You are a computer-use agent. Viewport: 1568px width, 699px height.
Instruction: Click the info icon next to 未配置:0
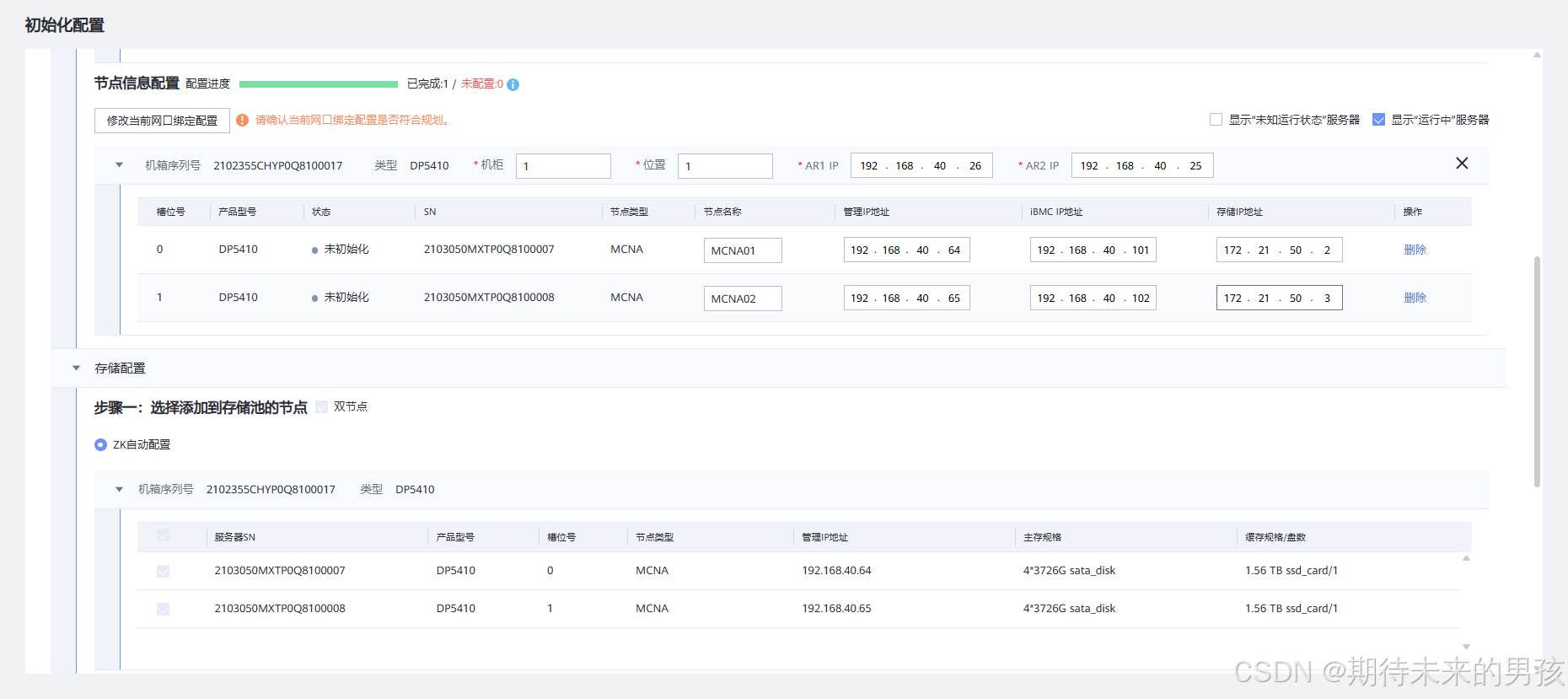point(513,84)
